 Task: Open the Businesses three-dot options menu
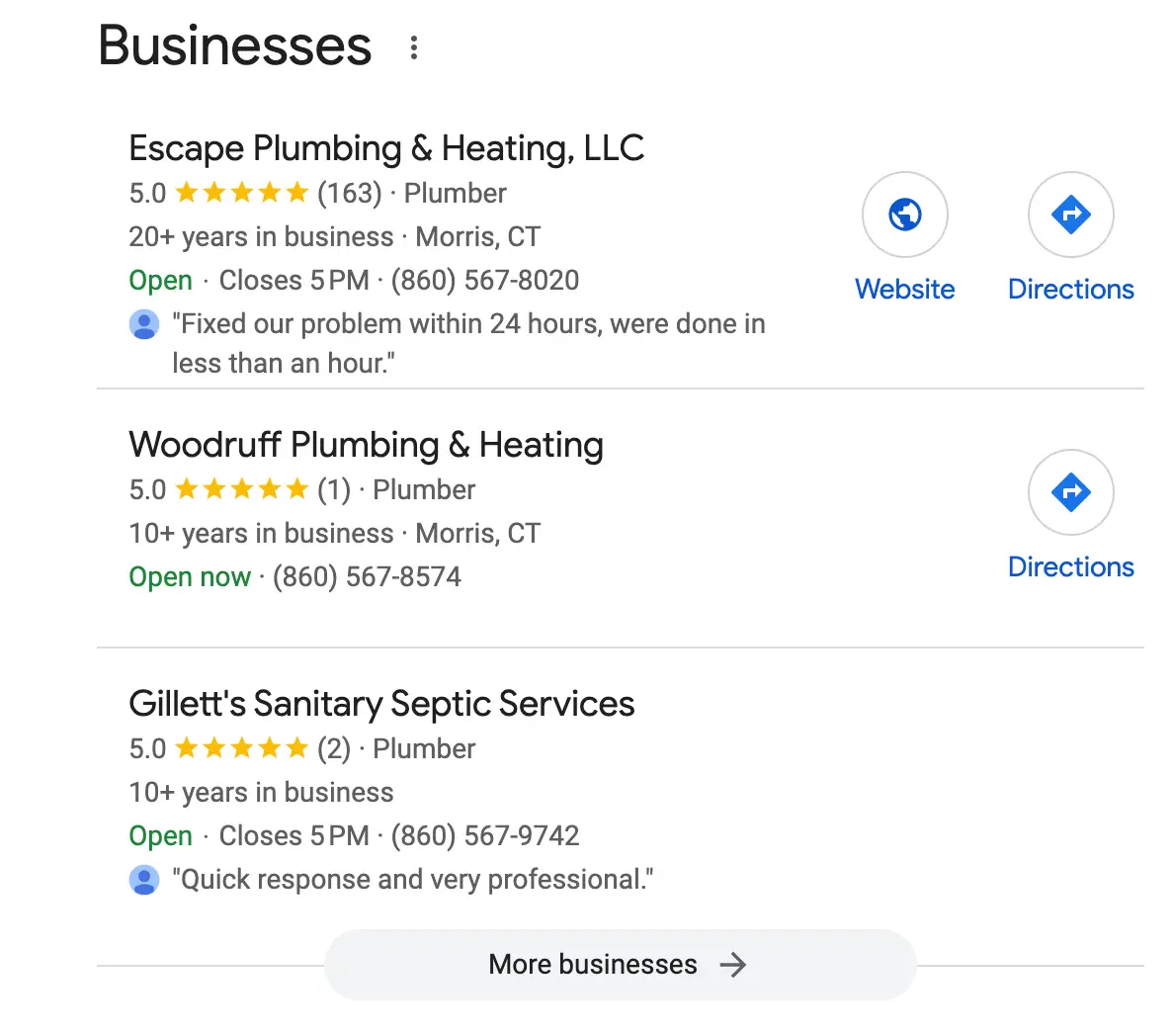414,47
